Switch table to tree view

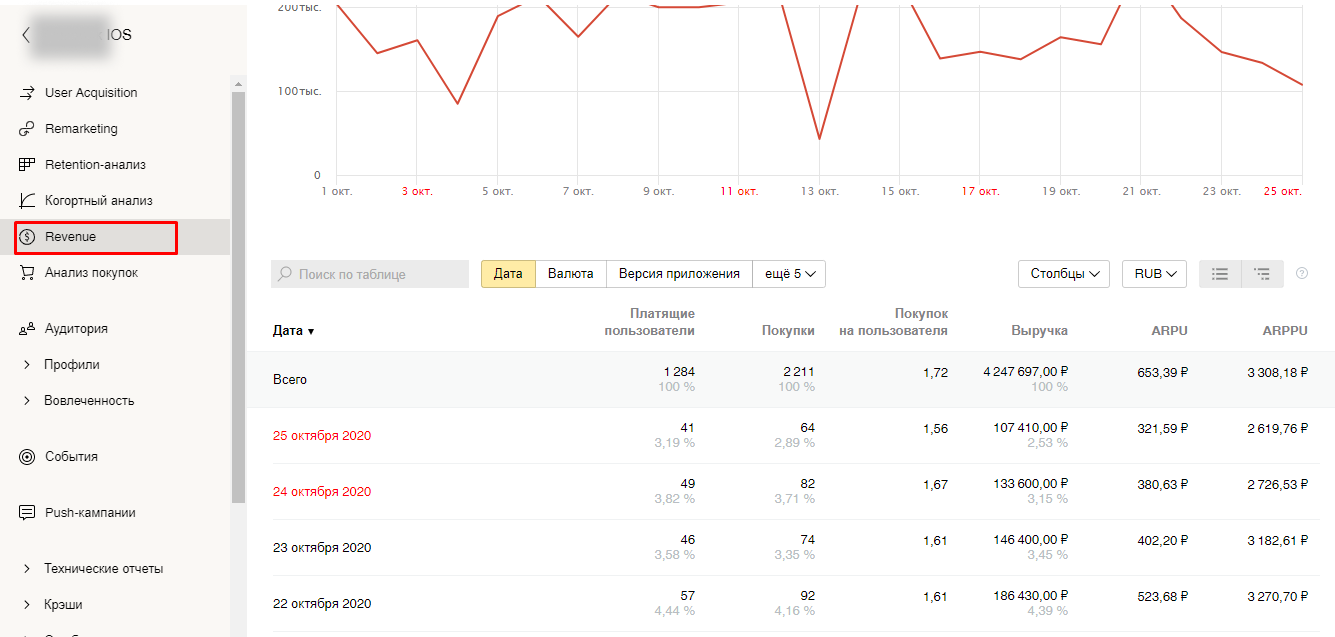click(x=1262, y=274)
